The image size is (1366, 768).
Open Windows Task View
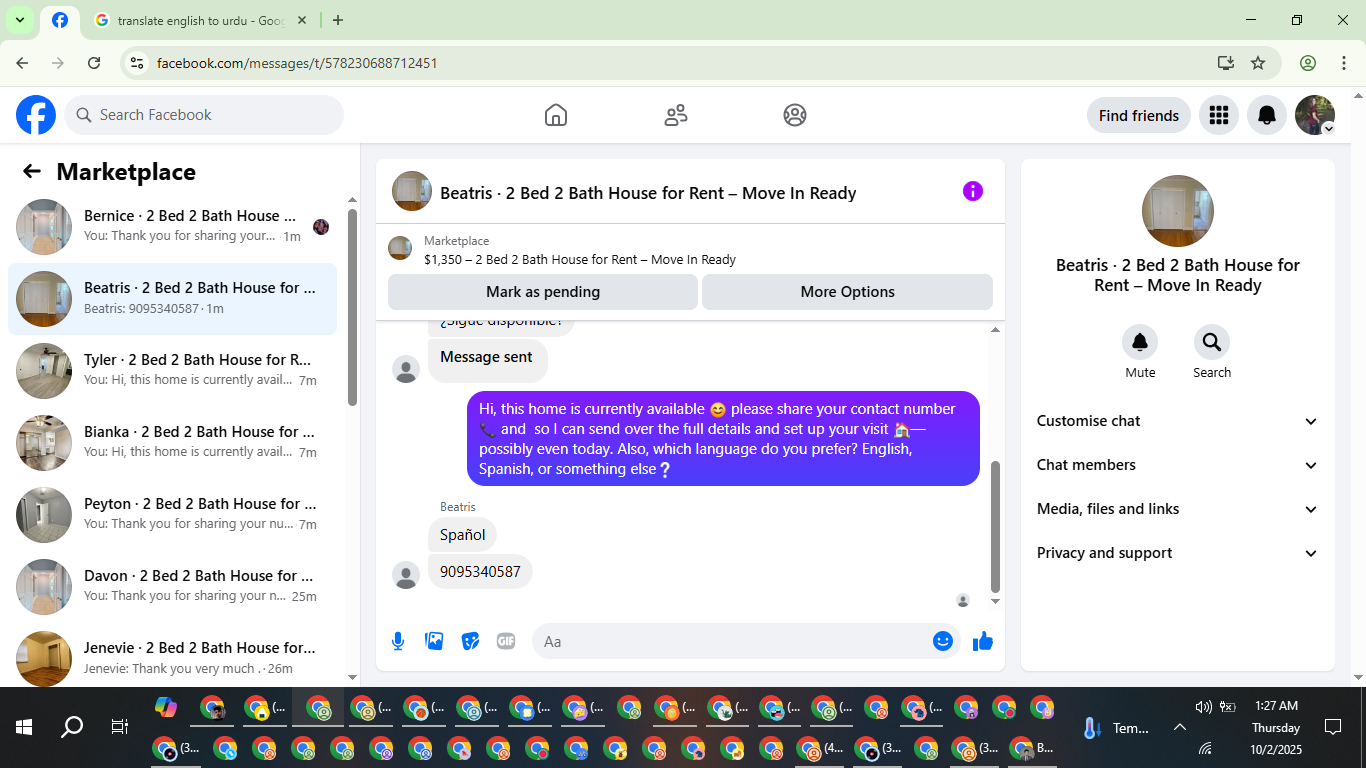(119, 727)
